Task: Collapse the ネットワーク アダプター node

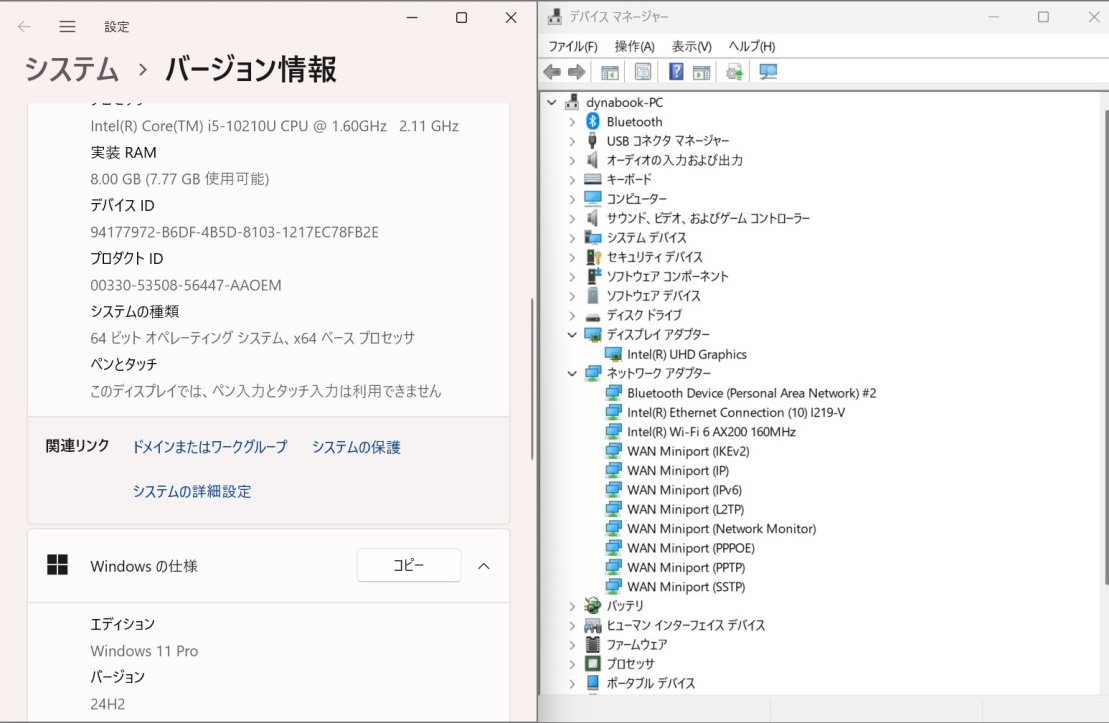Action: (572, 374)
